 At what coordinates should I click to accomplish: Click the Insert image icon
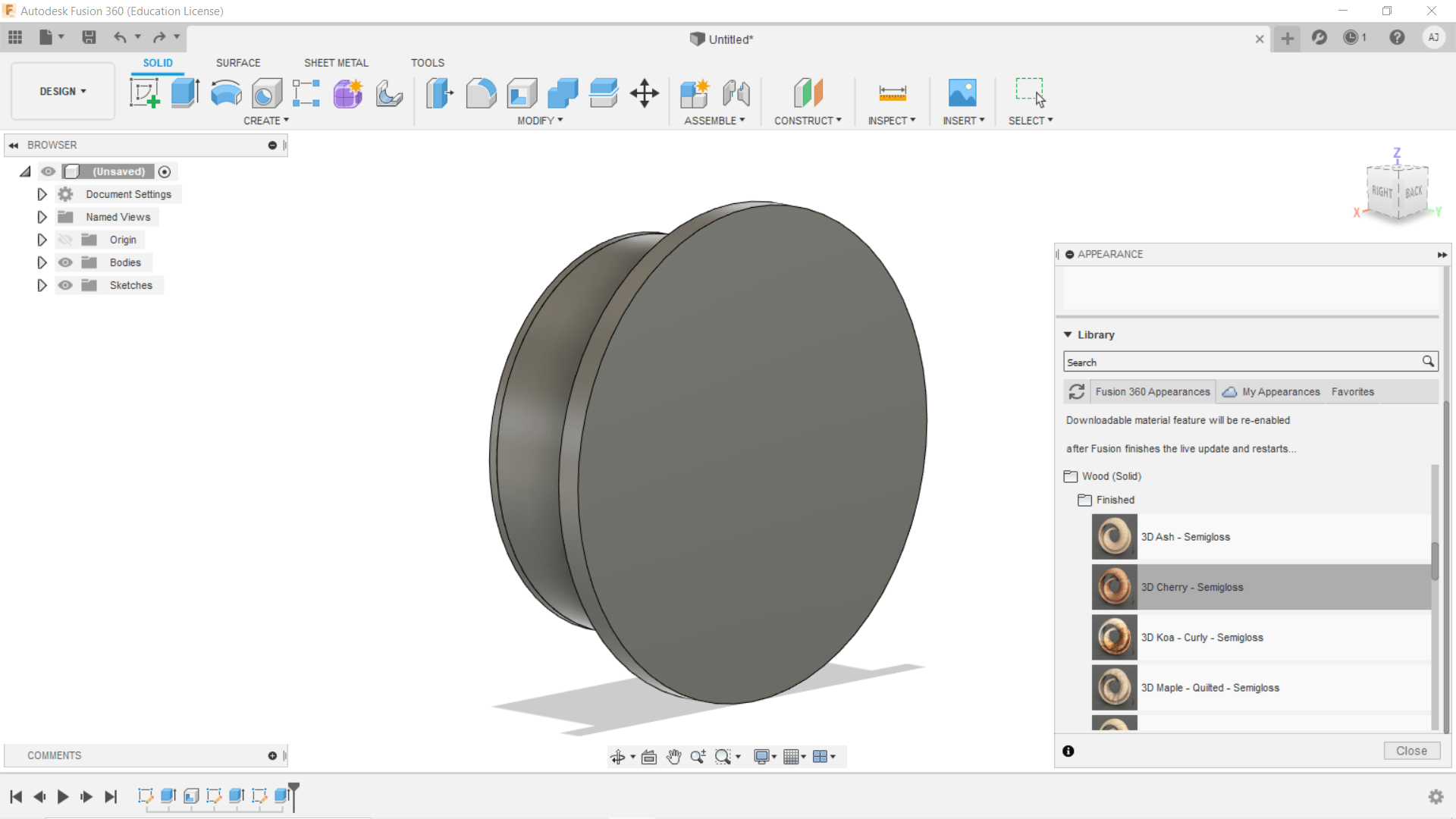click(962, 93)
